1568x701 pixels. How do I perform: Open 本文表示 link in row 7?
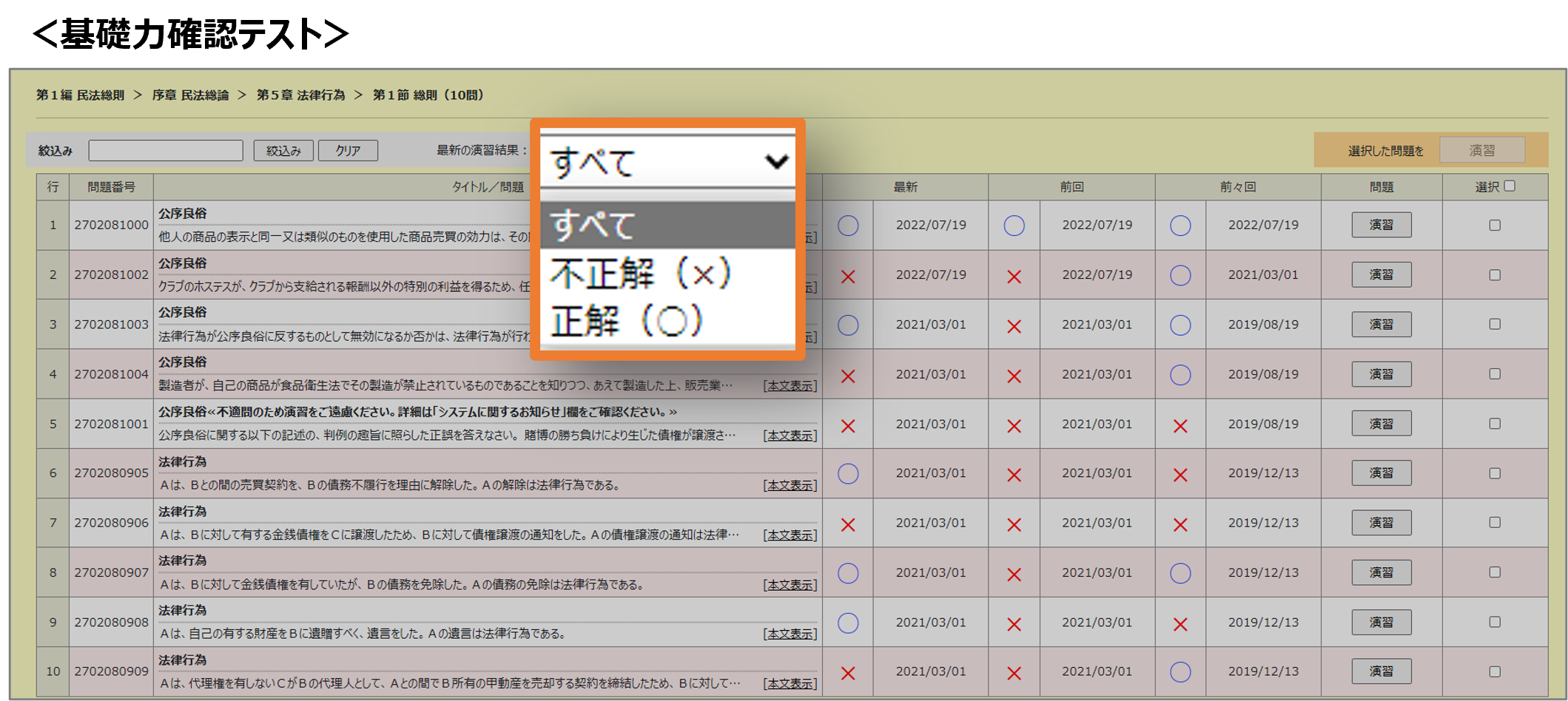tap(790, 535)
